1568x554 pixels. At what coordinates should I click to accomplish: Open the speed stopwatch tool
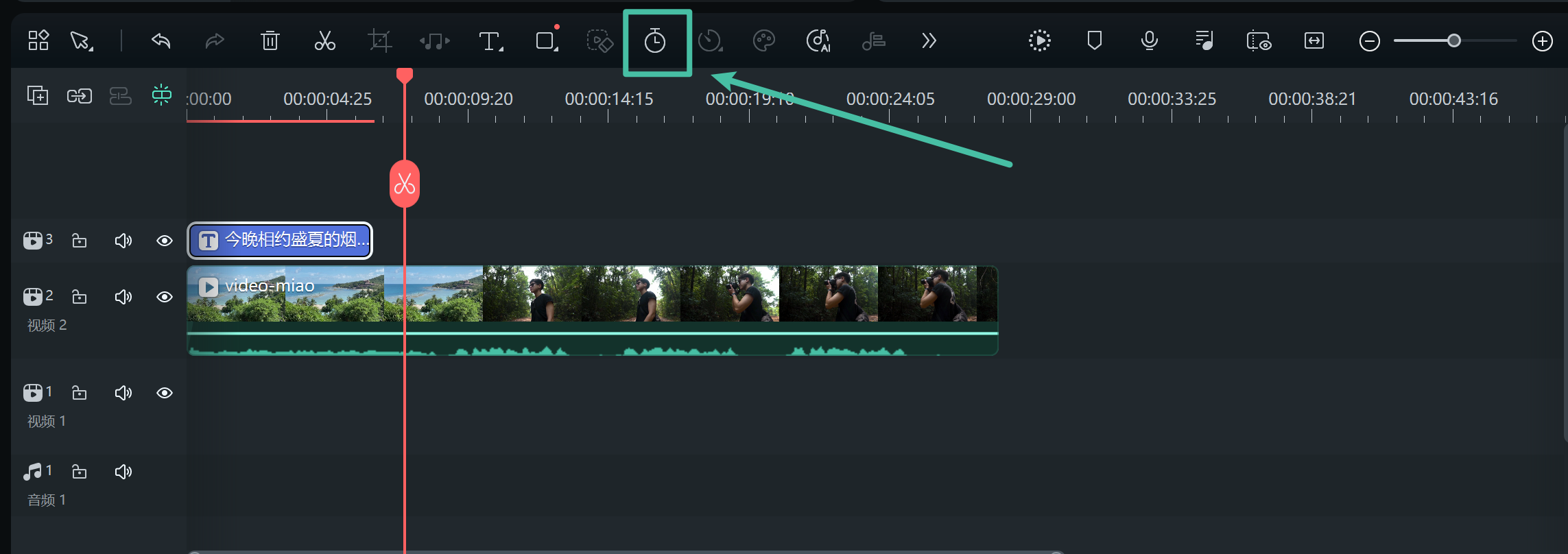point(655,41)
